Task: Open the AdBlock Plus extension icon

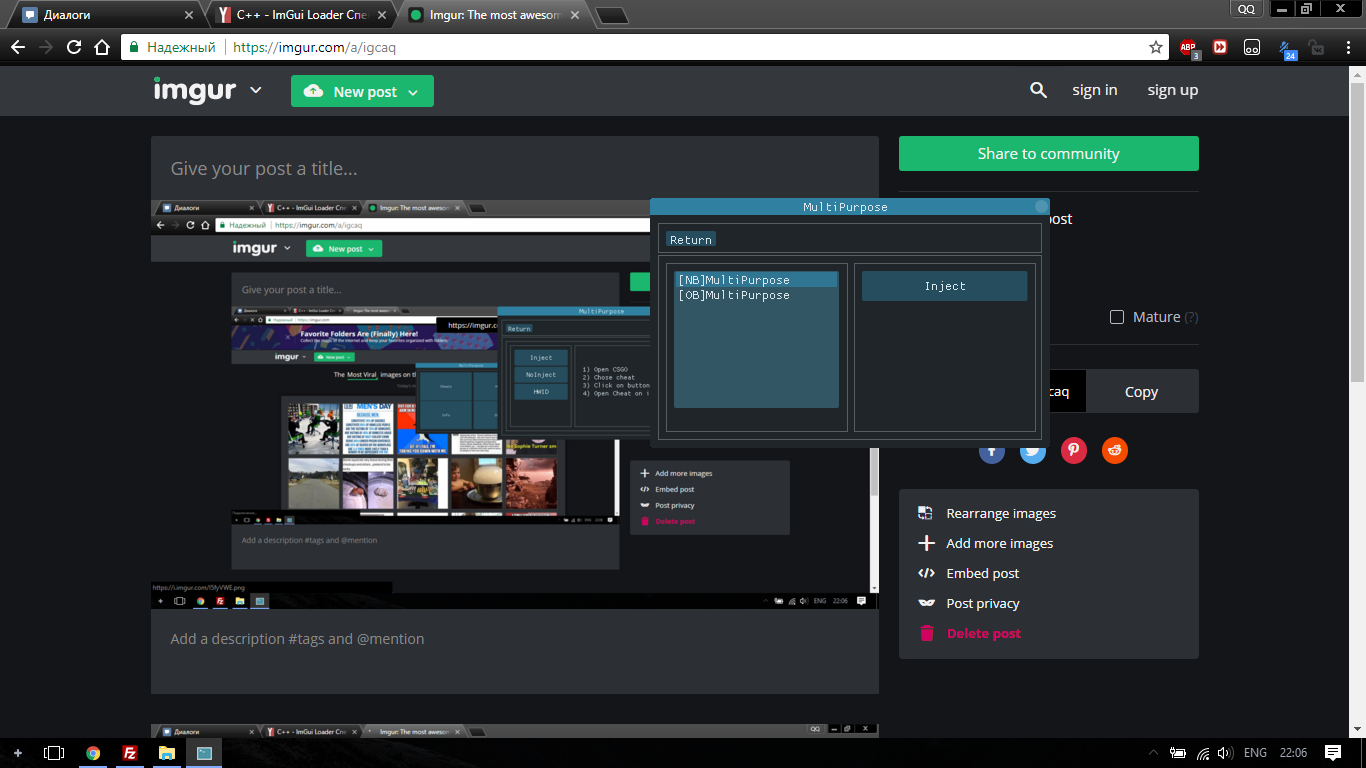Action: (x=1189, y=47)
